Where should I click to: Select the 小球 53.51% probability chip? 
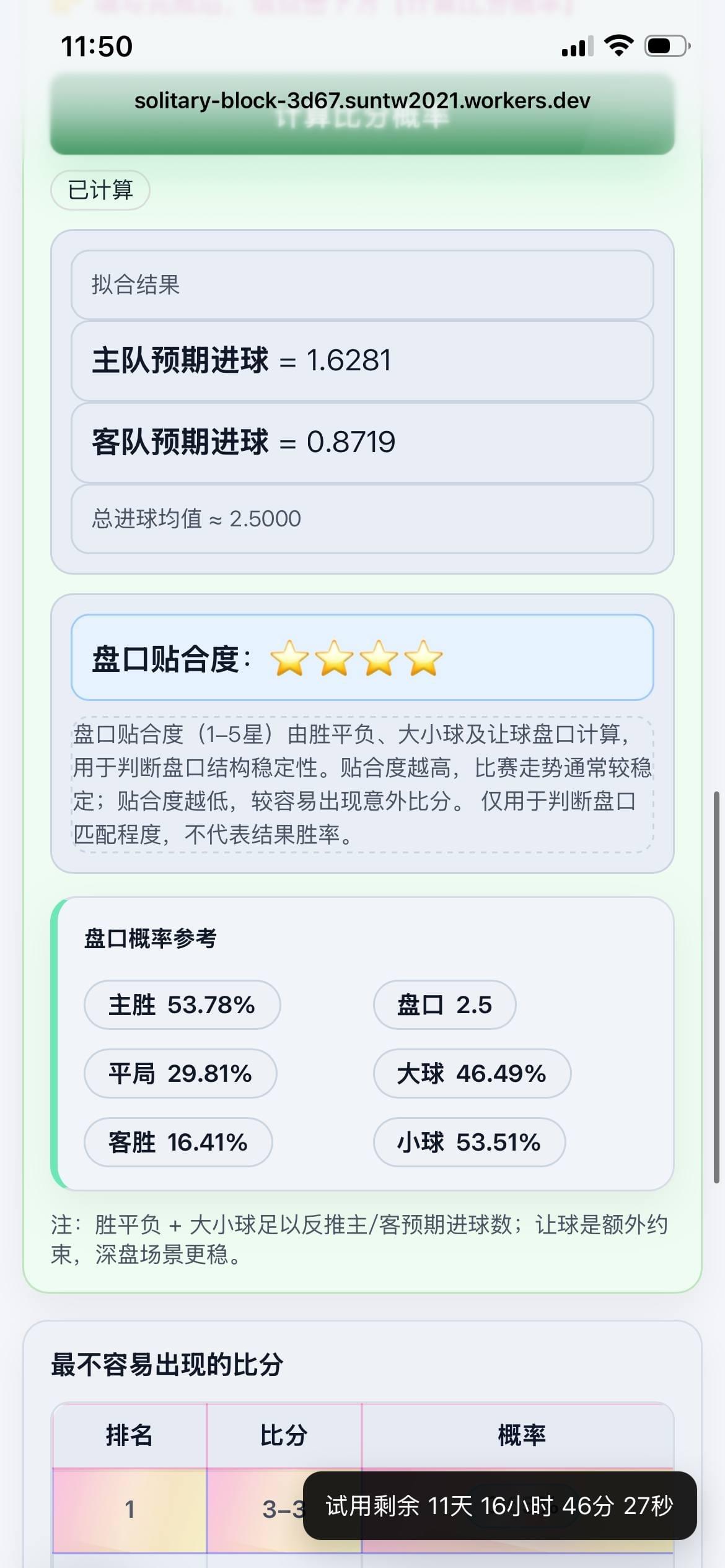point(469,1142)
